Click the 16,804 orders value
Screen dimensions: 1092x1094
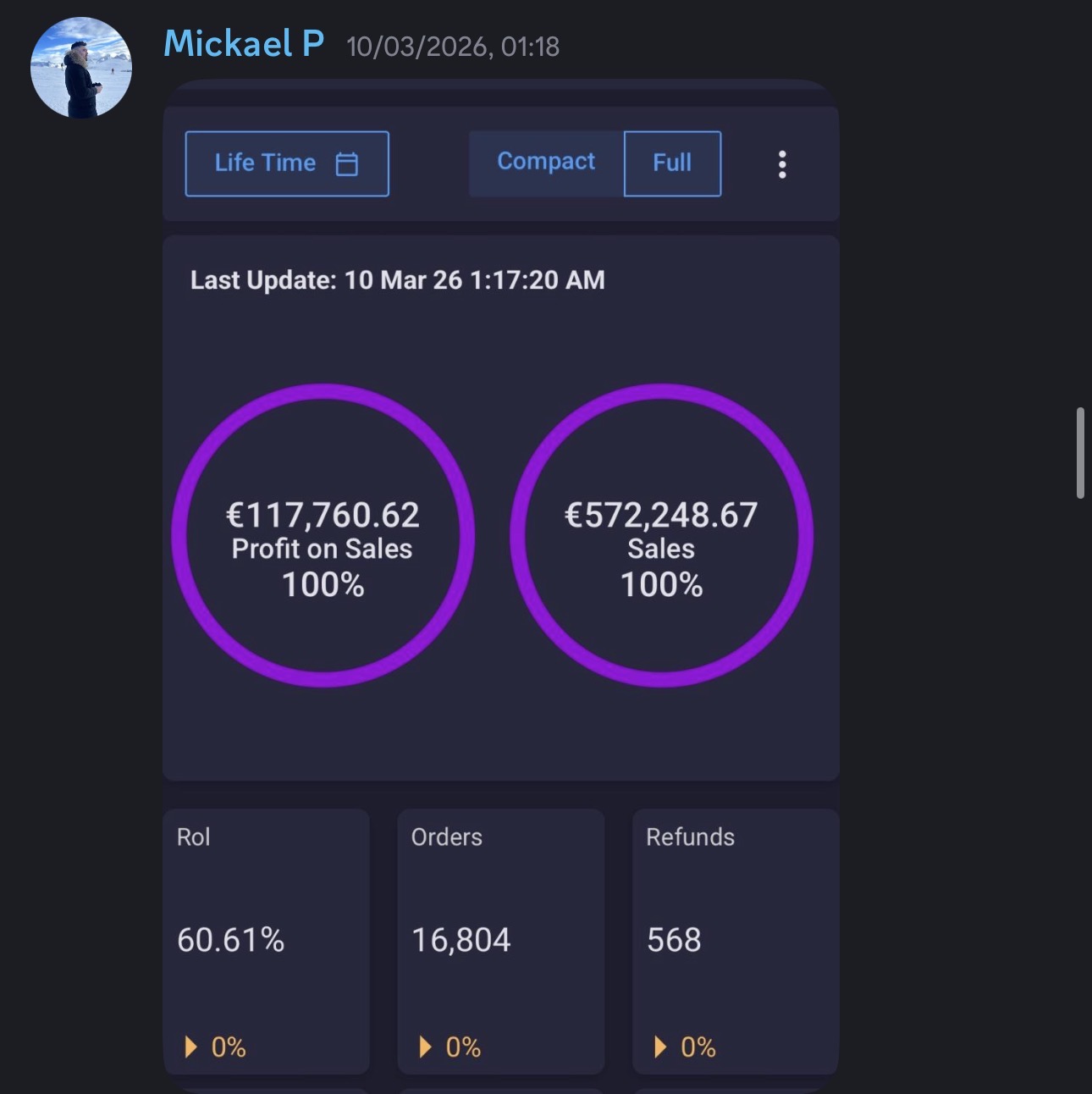pos(461,940)
